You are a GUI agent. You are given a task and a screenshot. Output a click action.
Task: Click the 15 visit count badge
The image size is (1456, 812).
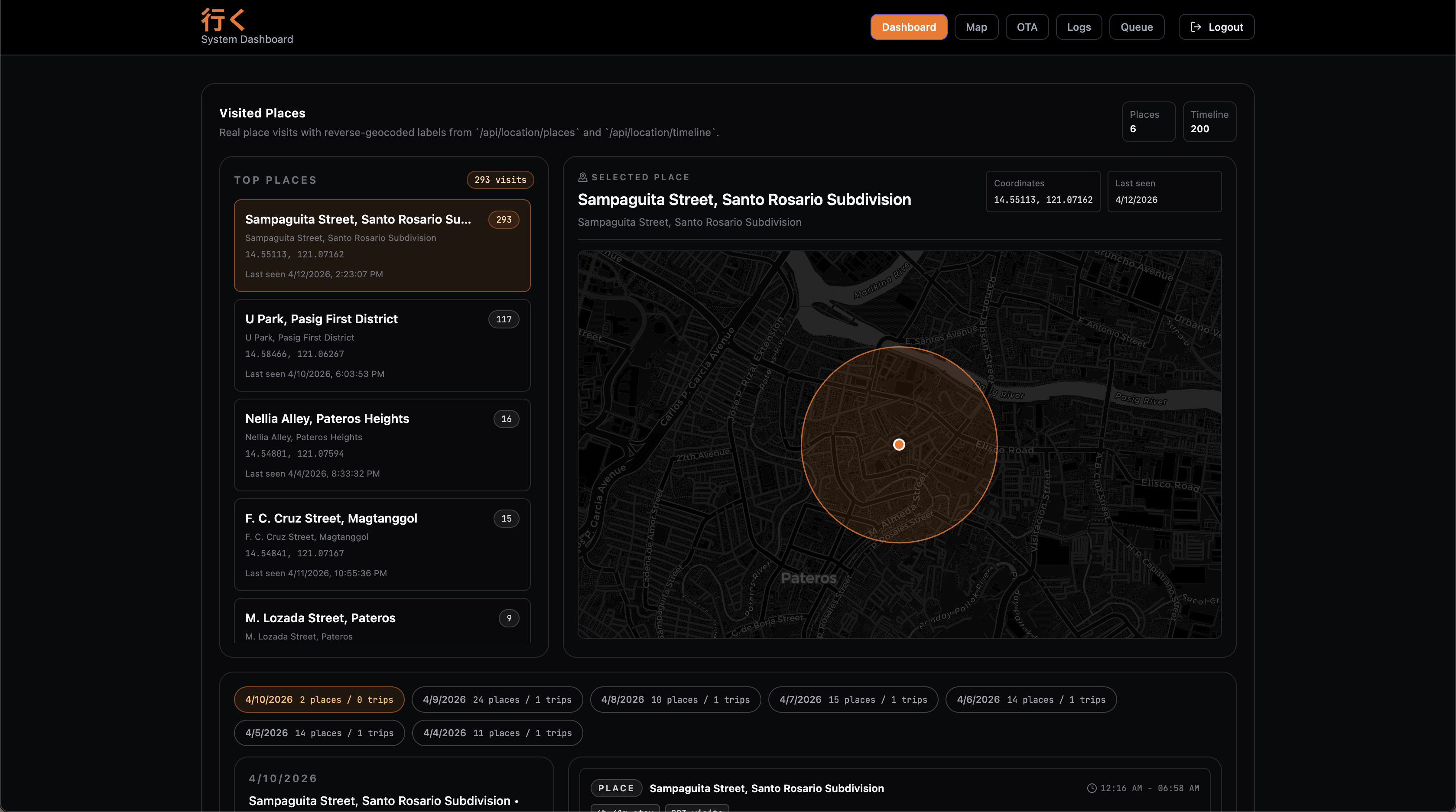coord(506,519)
